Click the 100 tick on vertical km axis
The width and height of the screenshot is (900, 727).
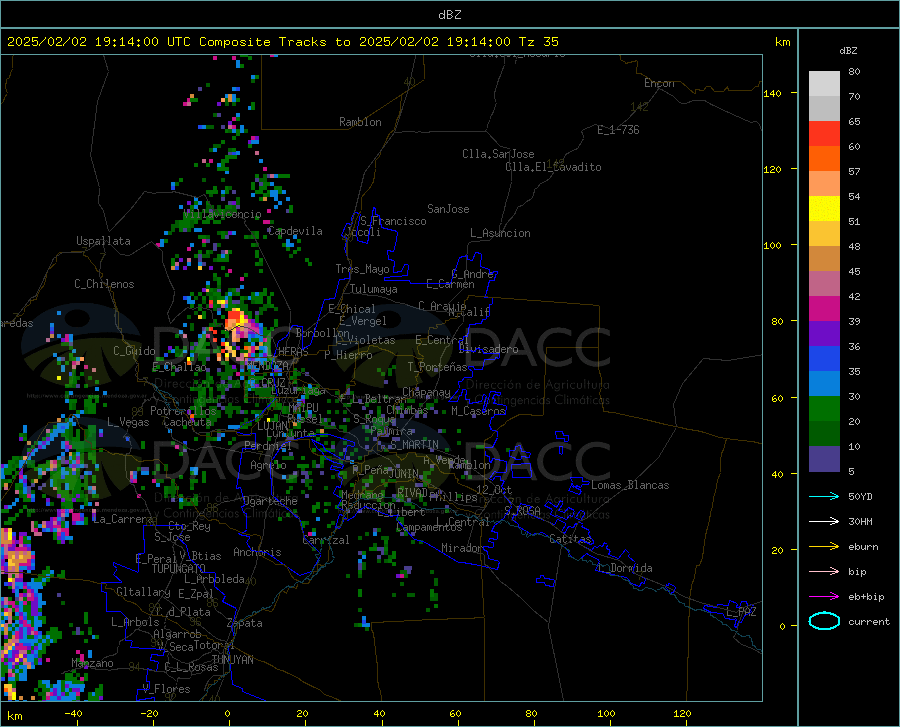point(773,245)
